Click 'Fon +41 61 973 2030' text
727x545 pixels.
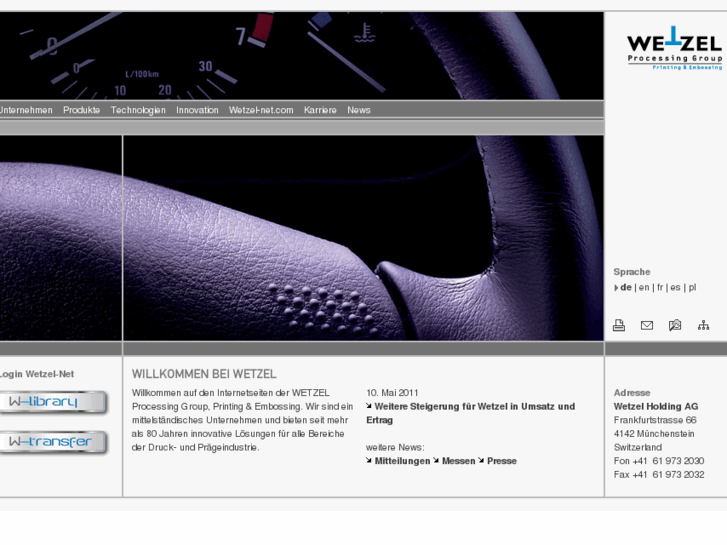coord(659,461)
